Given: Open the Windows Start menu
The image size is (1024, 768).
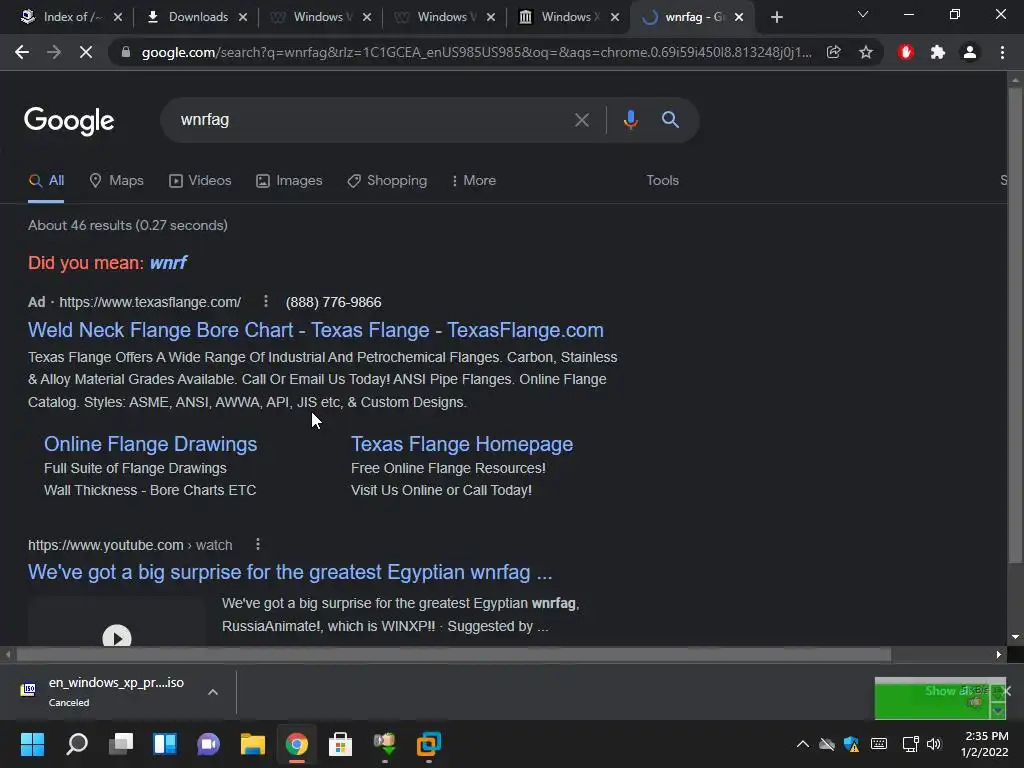Looking at the screenshot, I should [x=32, y=744].
